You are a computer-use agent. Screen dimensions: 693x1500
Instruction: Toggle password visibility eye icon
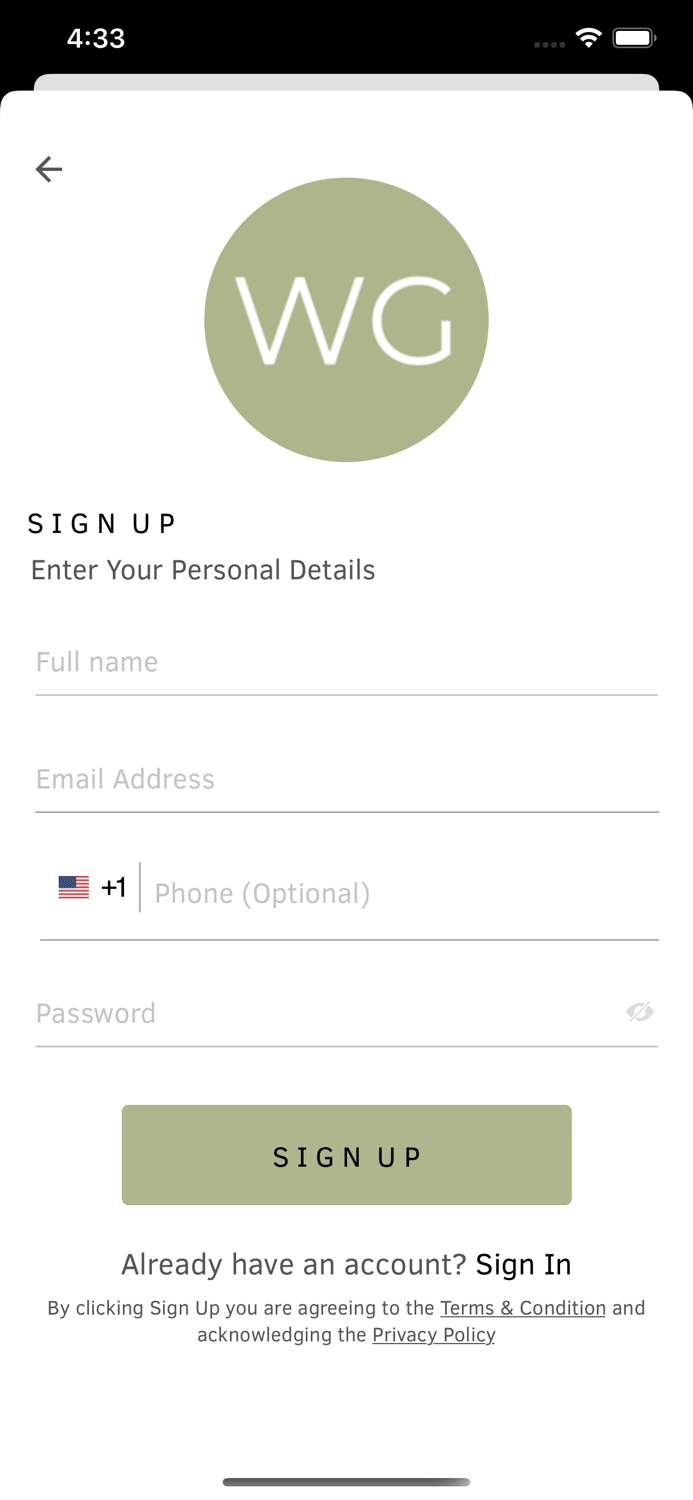point(639,1012)
